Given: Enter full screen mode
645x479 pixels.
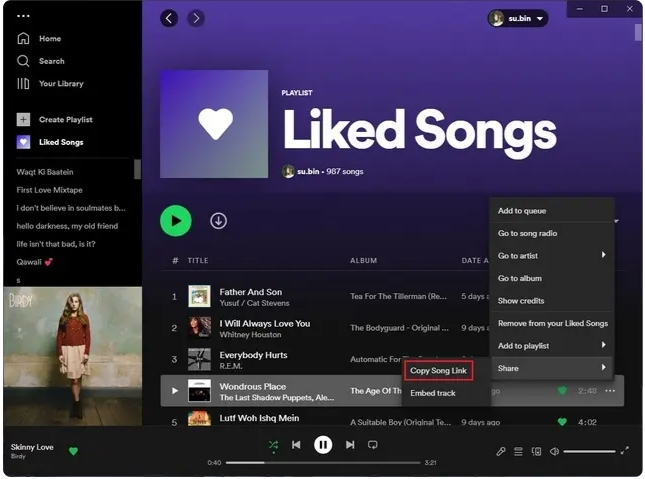Looking at the screenshot, I should pos(624,451).
